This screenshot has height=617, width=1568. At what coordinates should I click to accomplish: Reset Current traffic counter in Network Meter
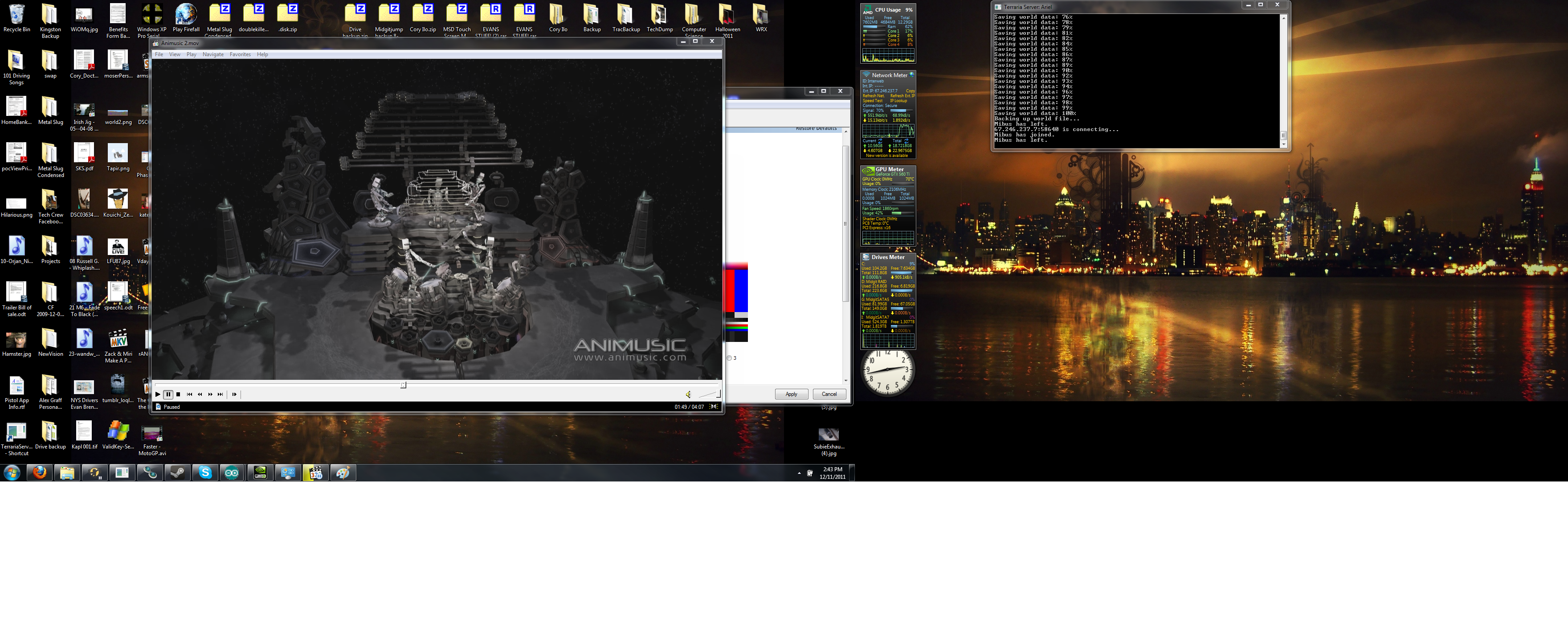[x=880, y=141]
